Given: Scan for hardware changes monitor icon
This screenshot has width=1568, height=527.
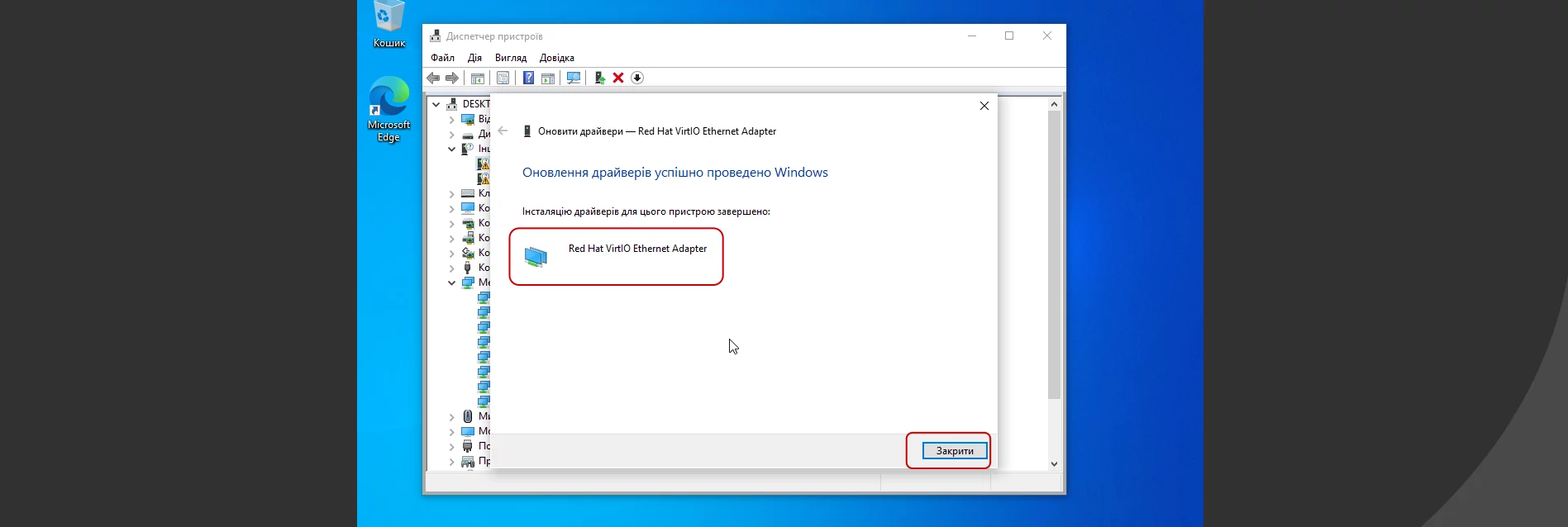Looking at the screenshot, I should click(x=574, y=78).
